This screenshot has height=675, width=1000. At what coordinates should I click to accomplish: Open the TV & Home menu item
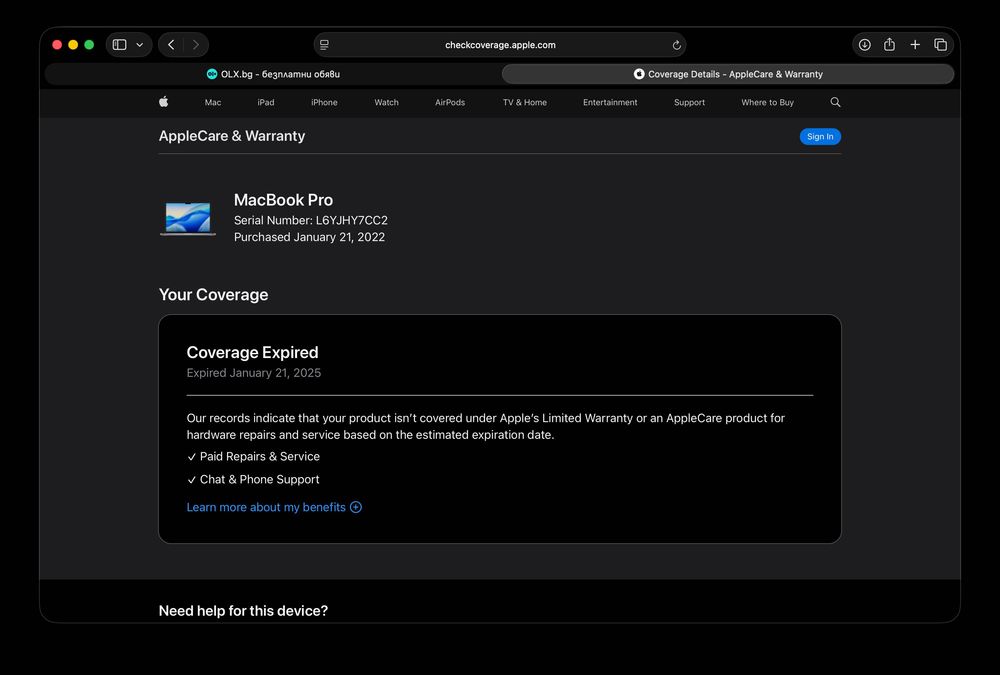point(525,102)
